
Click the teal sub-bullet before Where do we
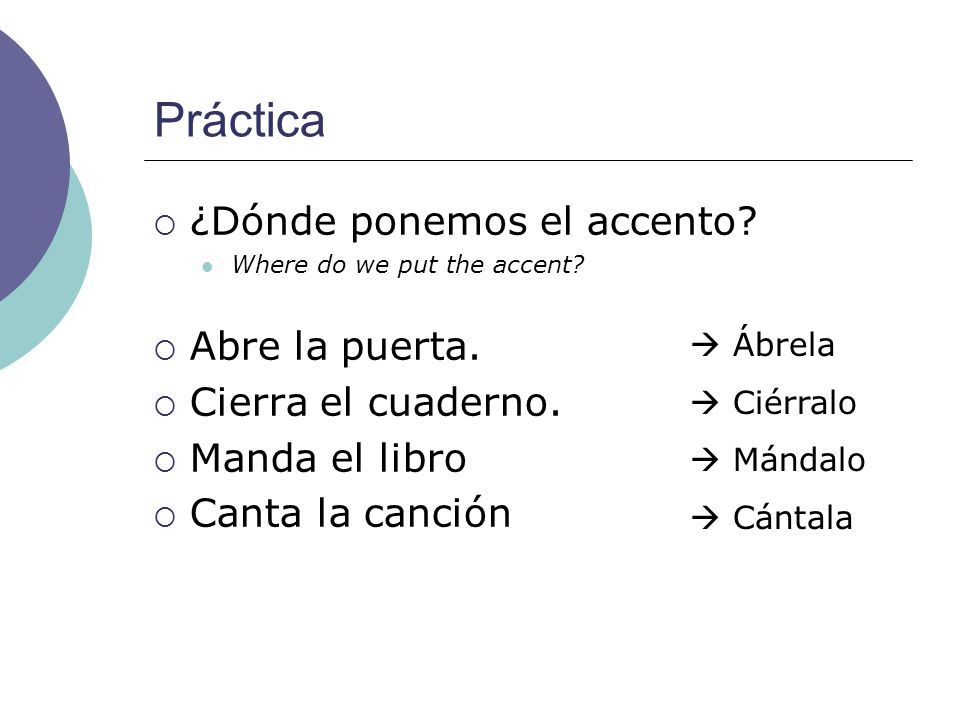click(x=207, y=267)
